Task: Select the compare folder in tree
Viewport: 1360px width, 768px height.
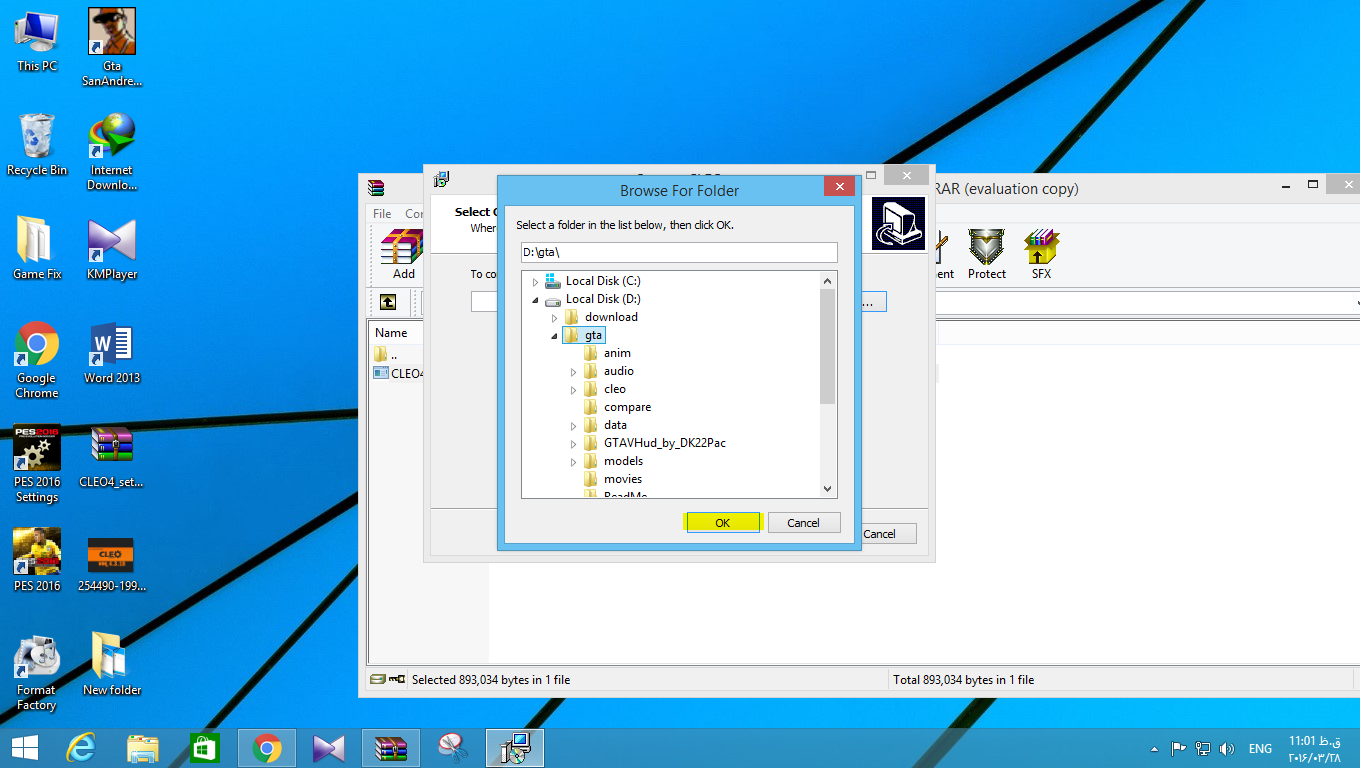Action: coord(627,407)
